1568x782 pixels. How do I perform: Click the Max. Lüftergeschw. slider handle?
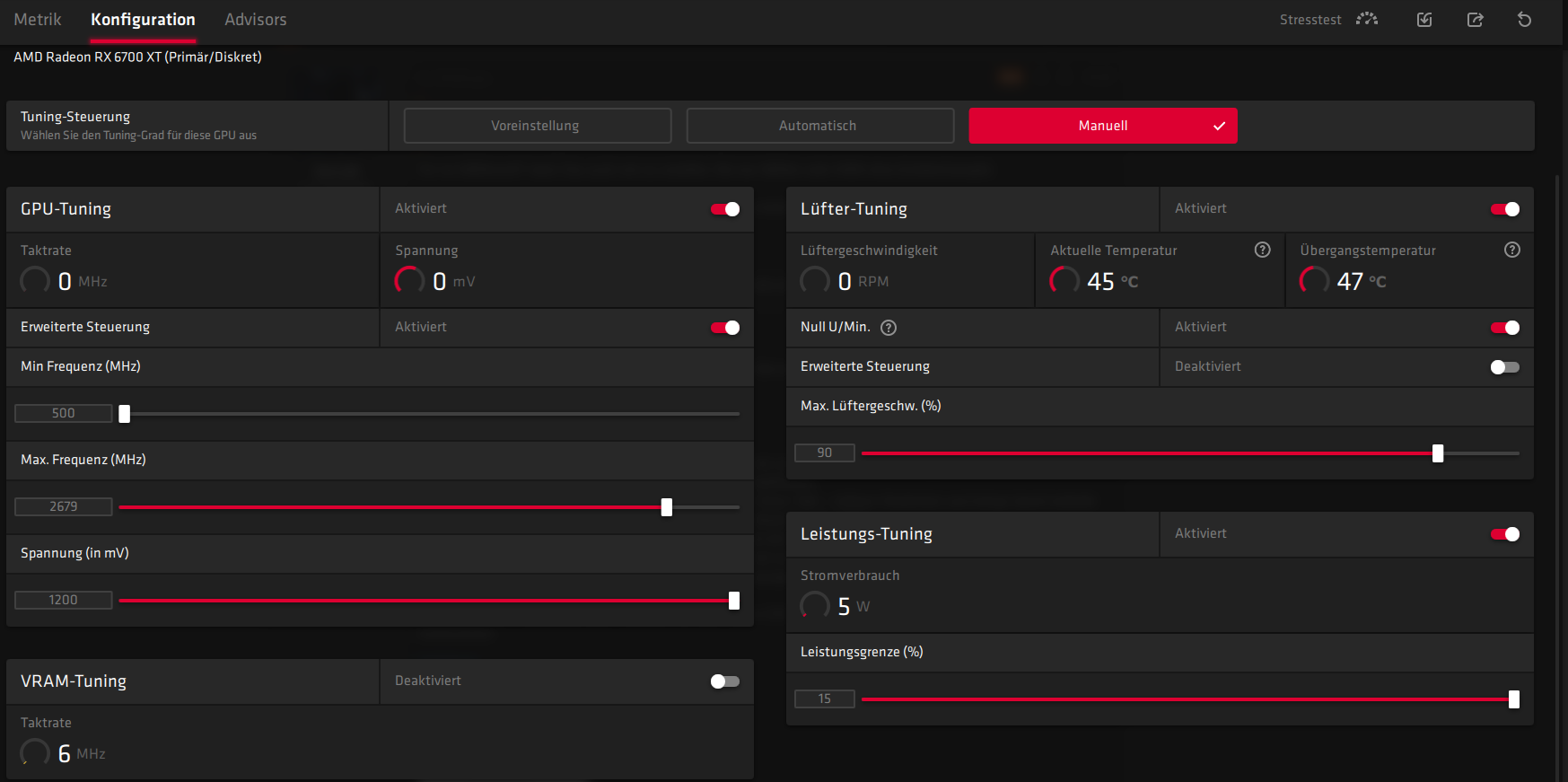coord(1438,453)
